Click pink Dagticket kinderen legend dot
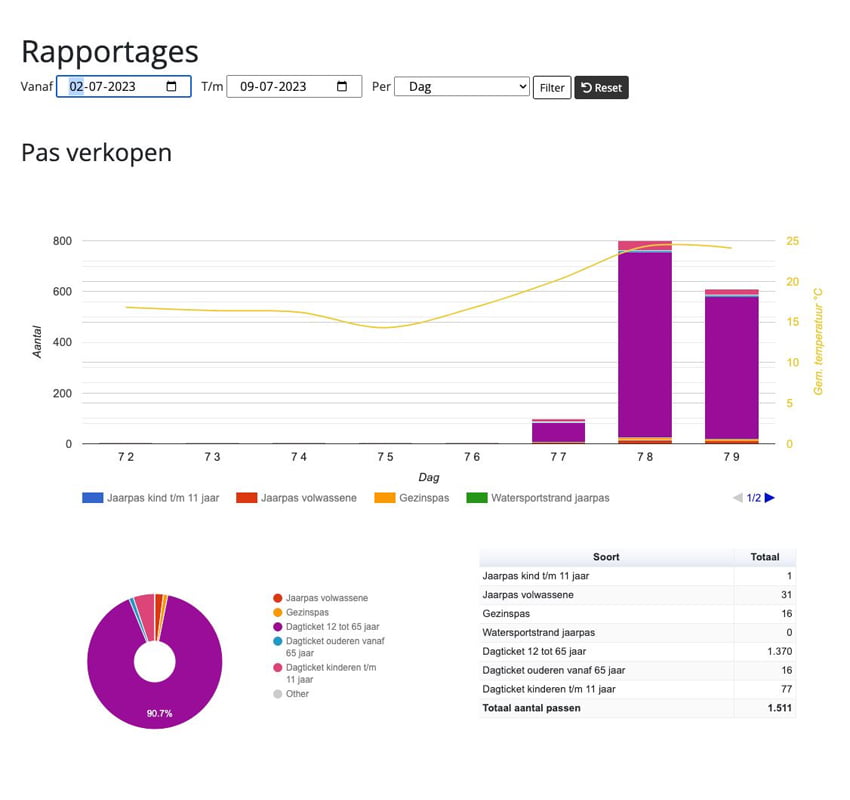850x800 pixels. coord(277,667)
